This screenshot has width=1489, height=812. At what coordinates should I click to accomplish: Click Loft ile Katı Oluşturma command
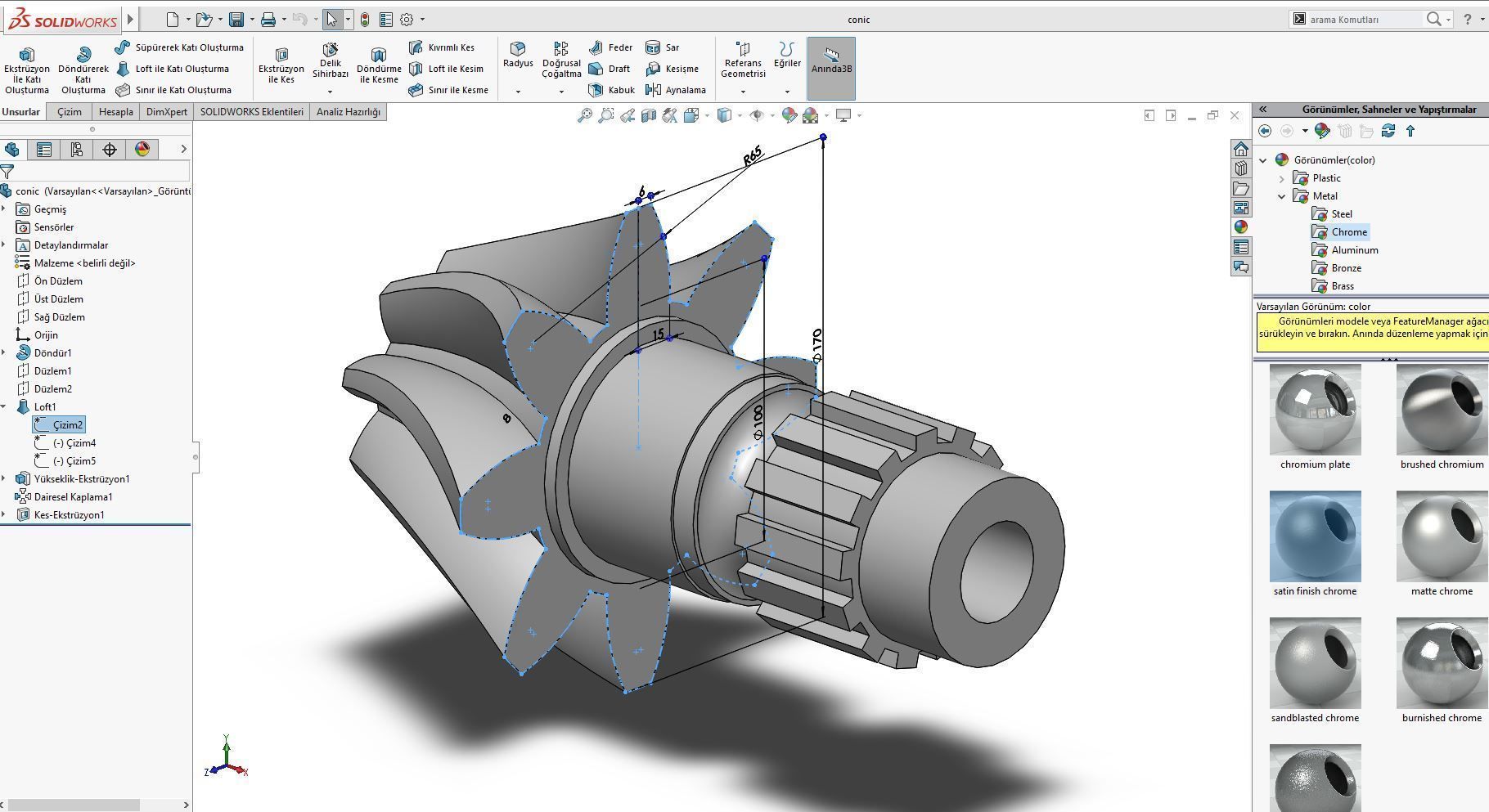pos(172,69)
